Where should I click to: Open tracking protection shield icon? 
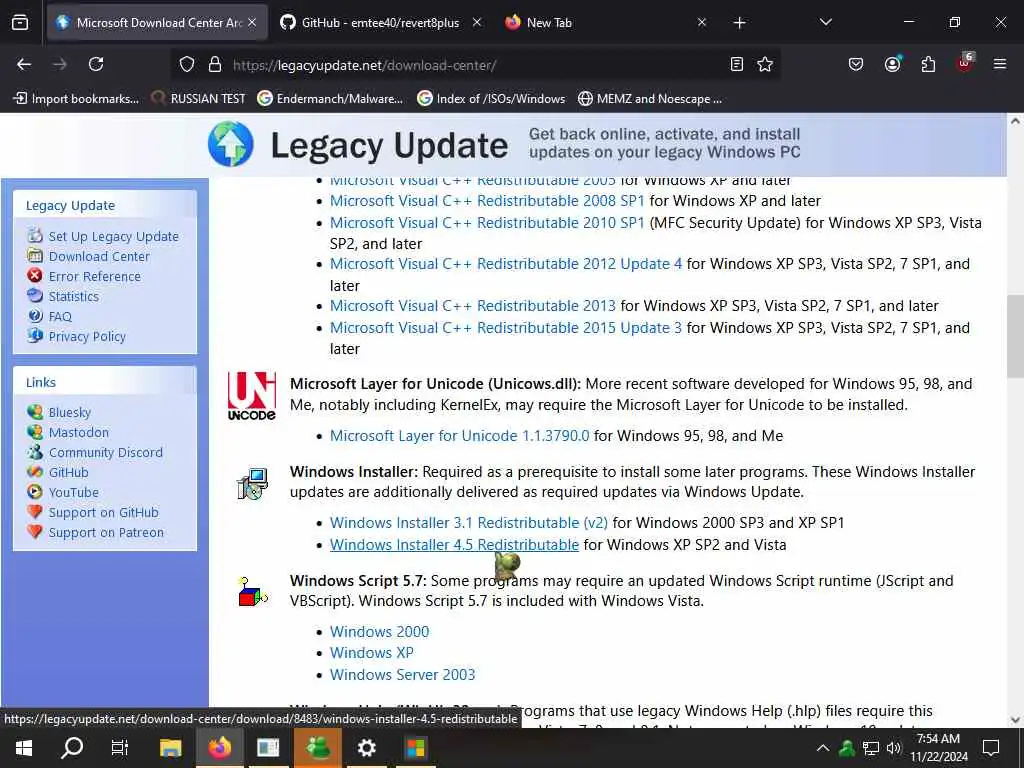[187, 65]
